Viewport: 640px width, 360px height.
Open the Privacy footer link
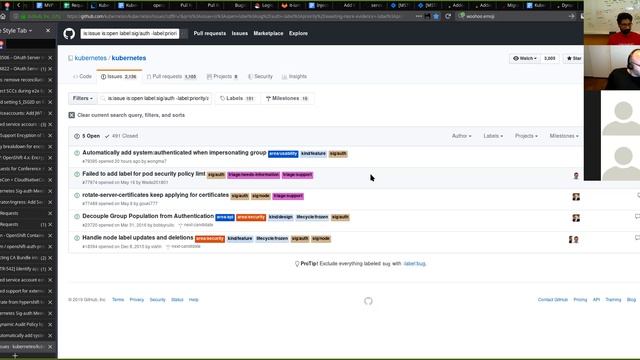tap(137, 300)
